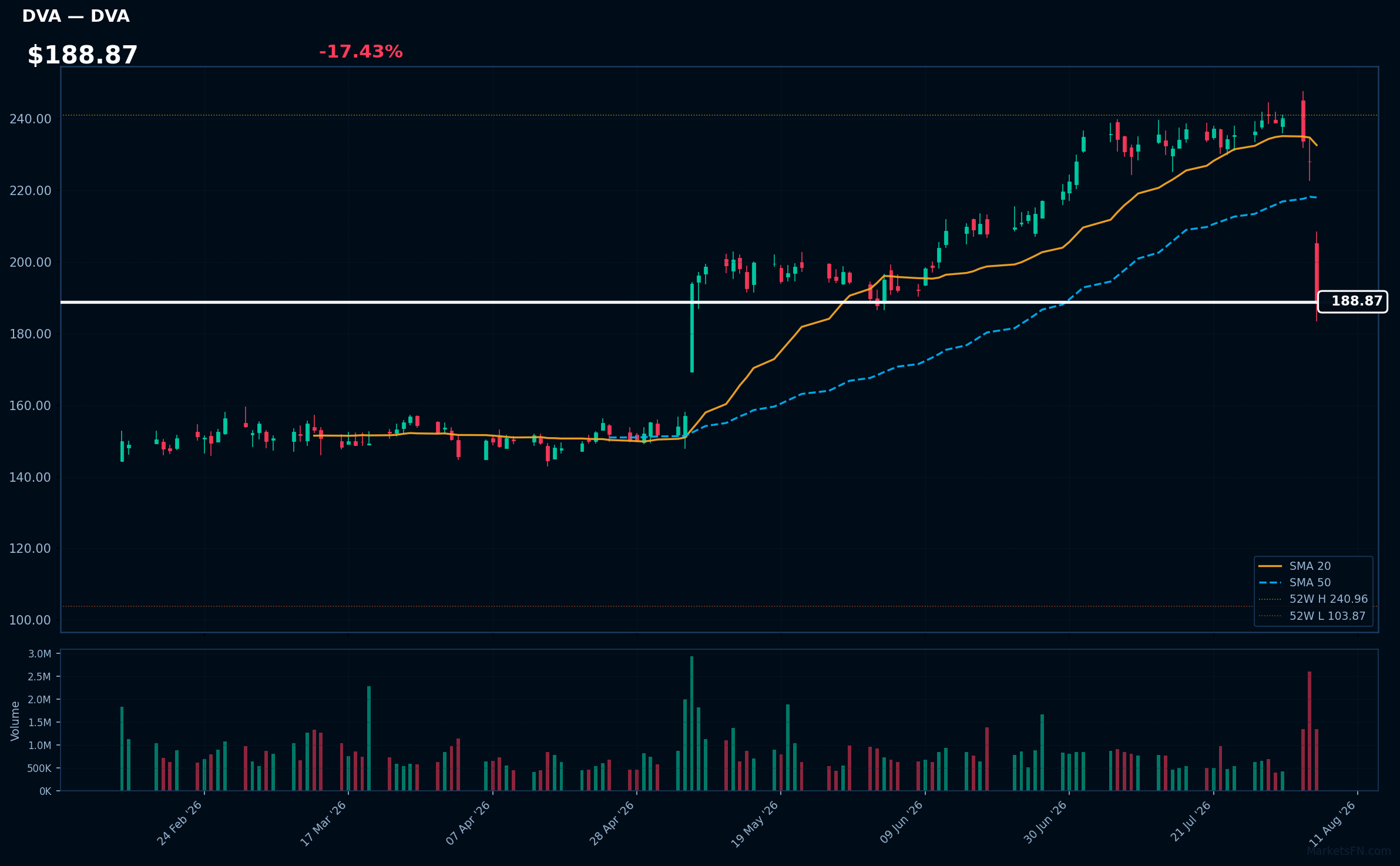
Task: Click the red "-17.43%" change value
Action: [x=361, y=52]
